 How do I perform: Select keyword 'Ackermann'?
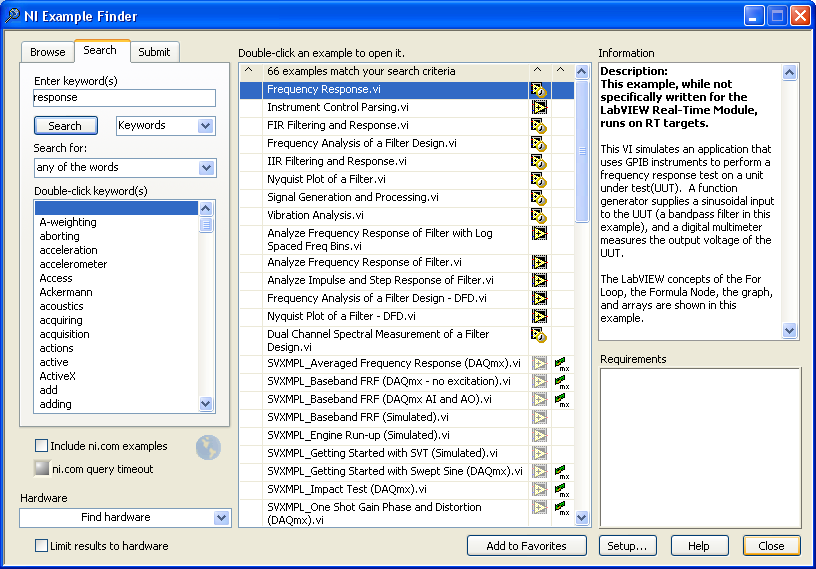[x=66, y=292]
